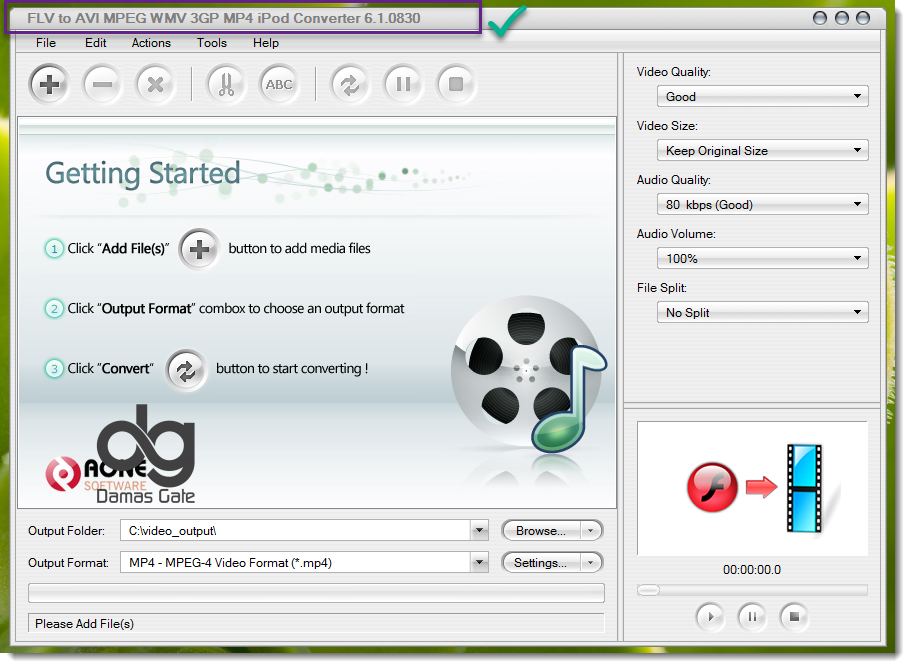The width and height of the screenshot is (910, 668).
Task: Click the Output Format field showing MP4
Action: point(296,562)
